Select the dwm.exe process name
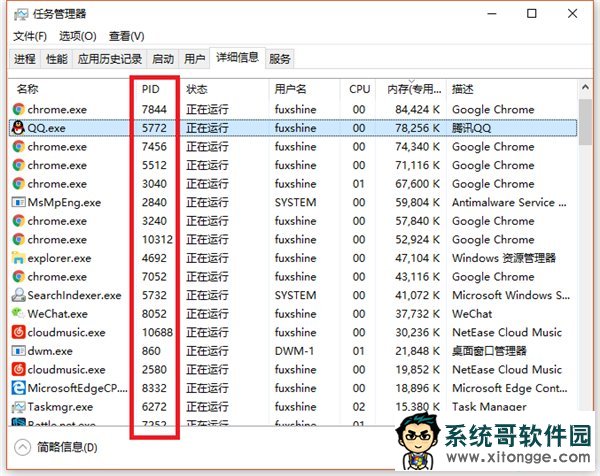Screen dimensions: 600x476 coord(50,351)
